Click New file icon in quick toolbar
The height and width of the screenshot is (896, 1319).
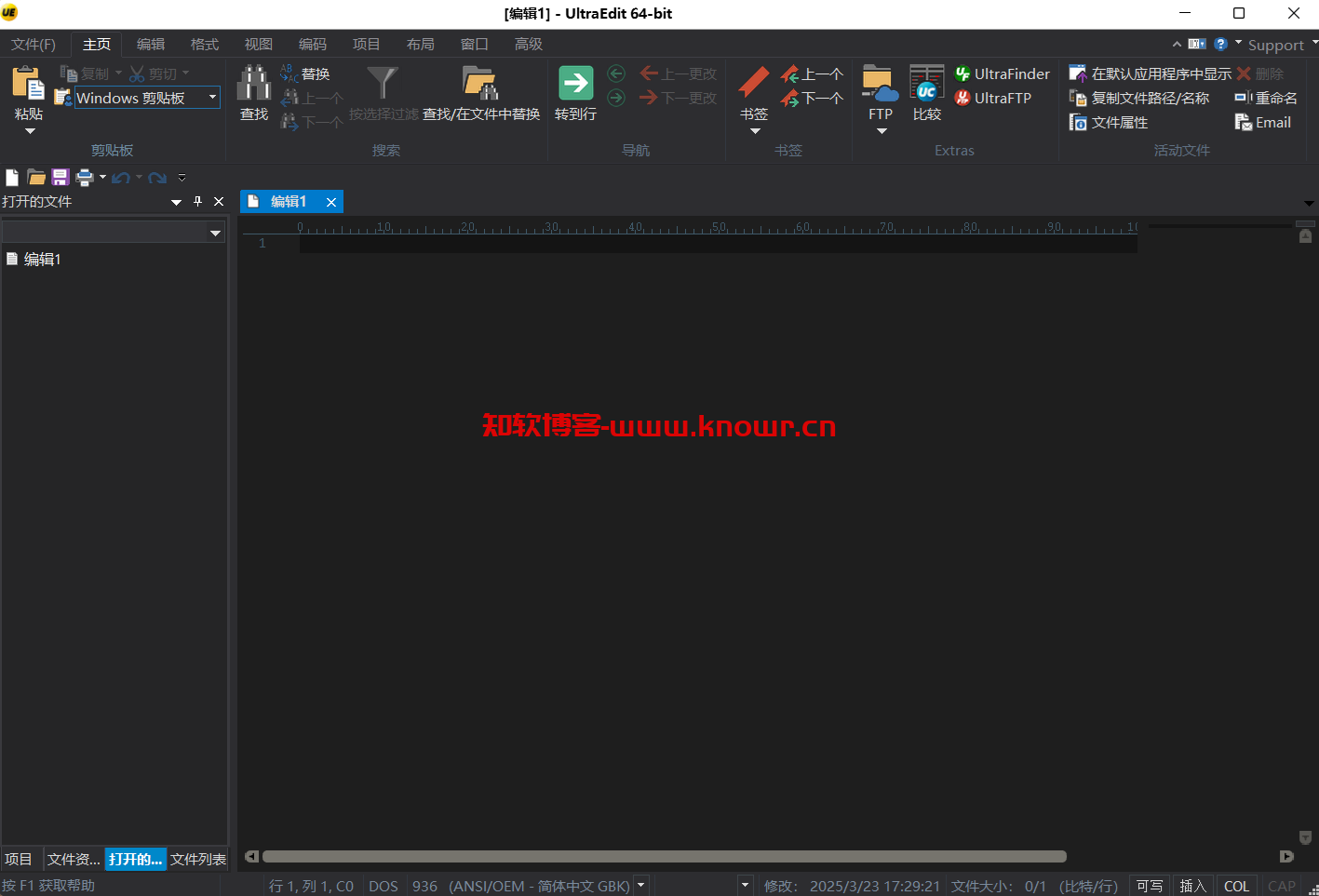(12, 177)
